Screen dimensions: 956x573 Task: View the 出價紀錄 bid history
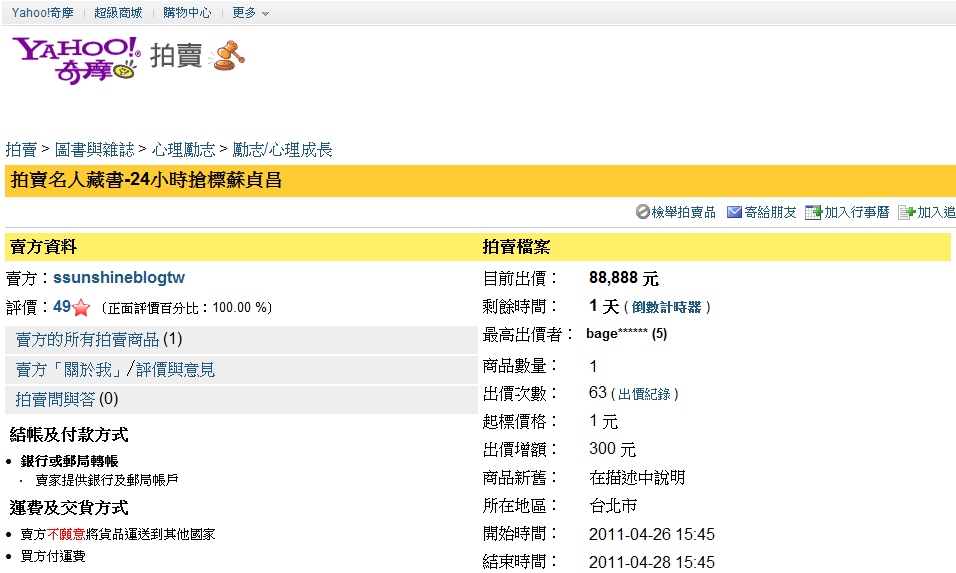coord(644,394)
